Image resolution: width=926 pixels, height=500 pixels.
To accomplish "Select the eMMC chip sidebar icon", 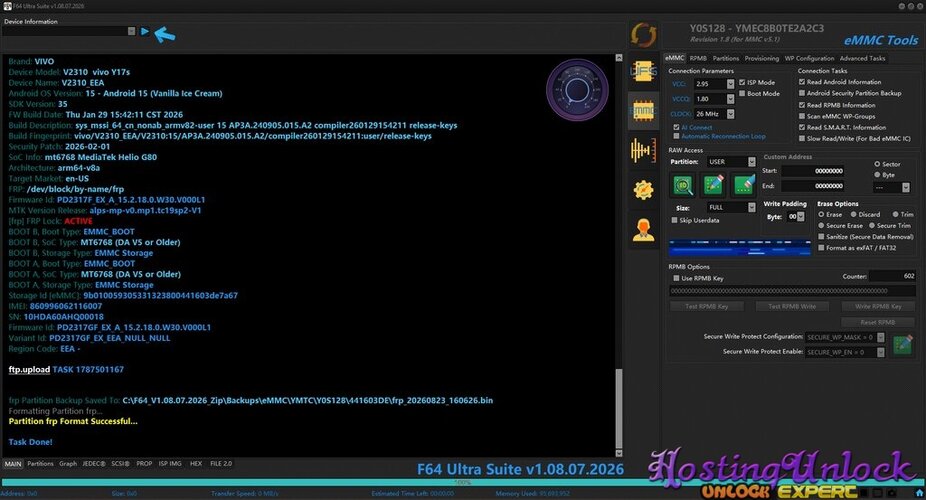I will point(643,110).
